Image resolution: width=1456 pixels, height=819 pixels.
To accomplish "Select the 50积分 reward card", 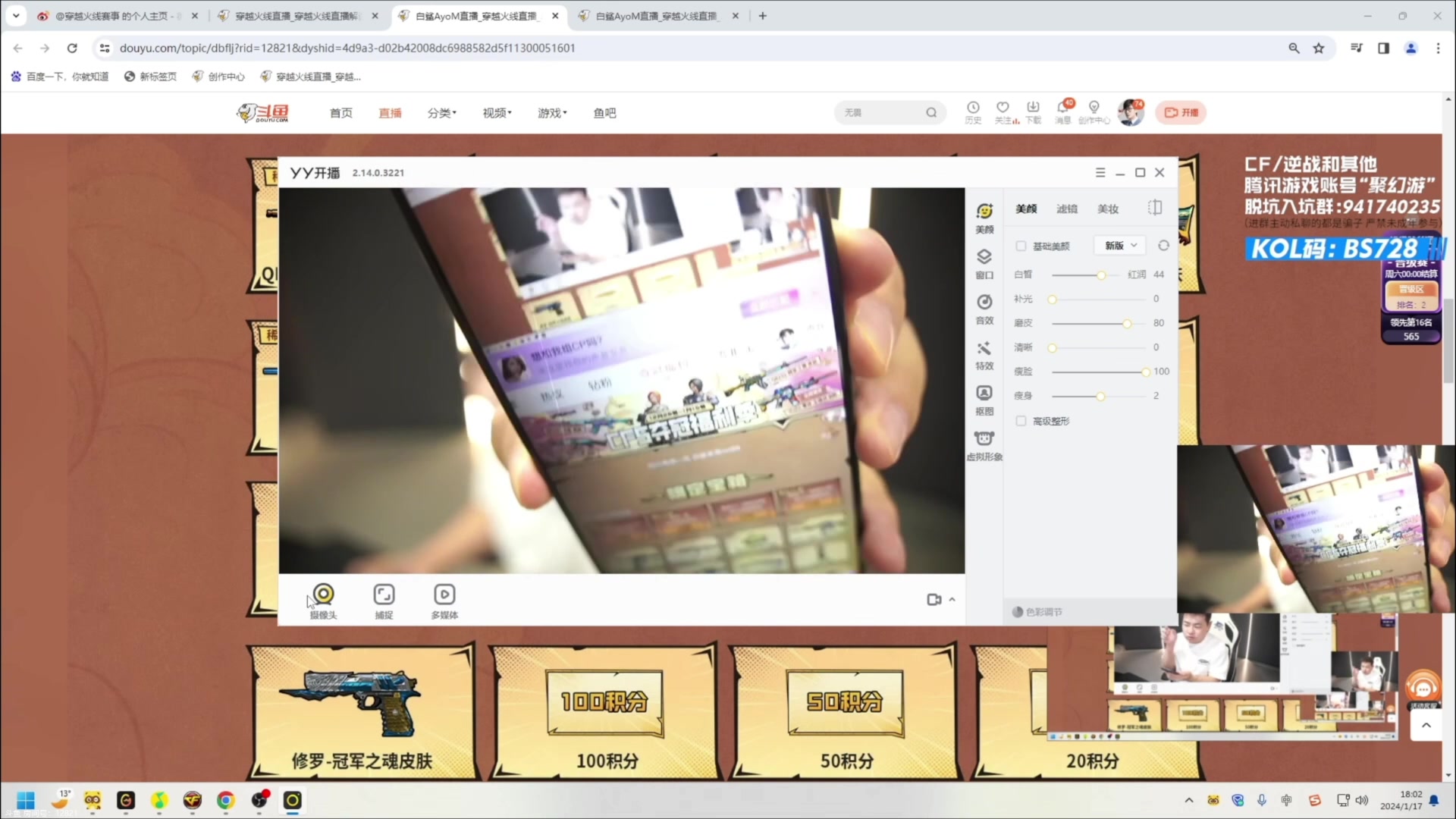I will [845, 711].
